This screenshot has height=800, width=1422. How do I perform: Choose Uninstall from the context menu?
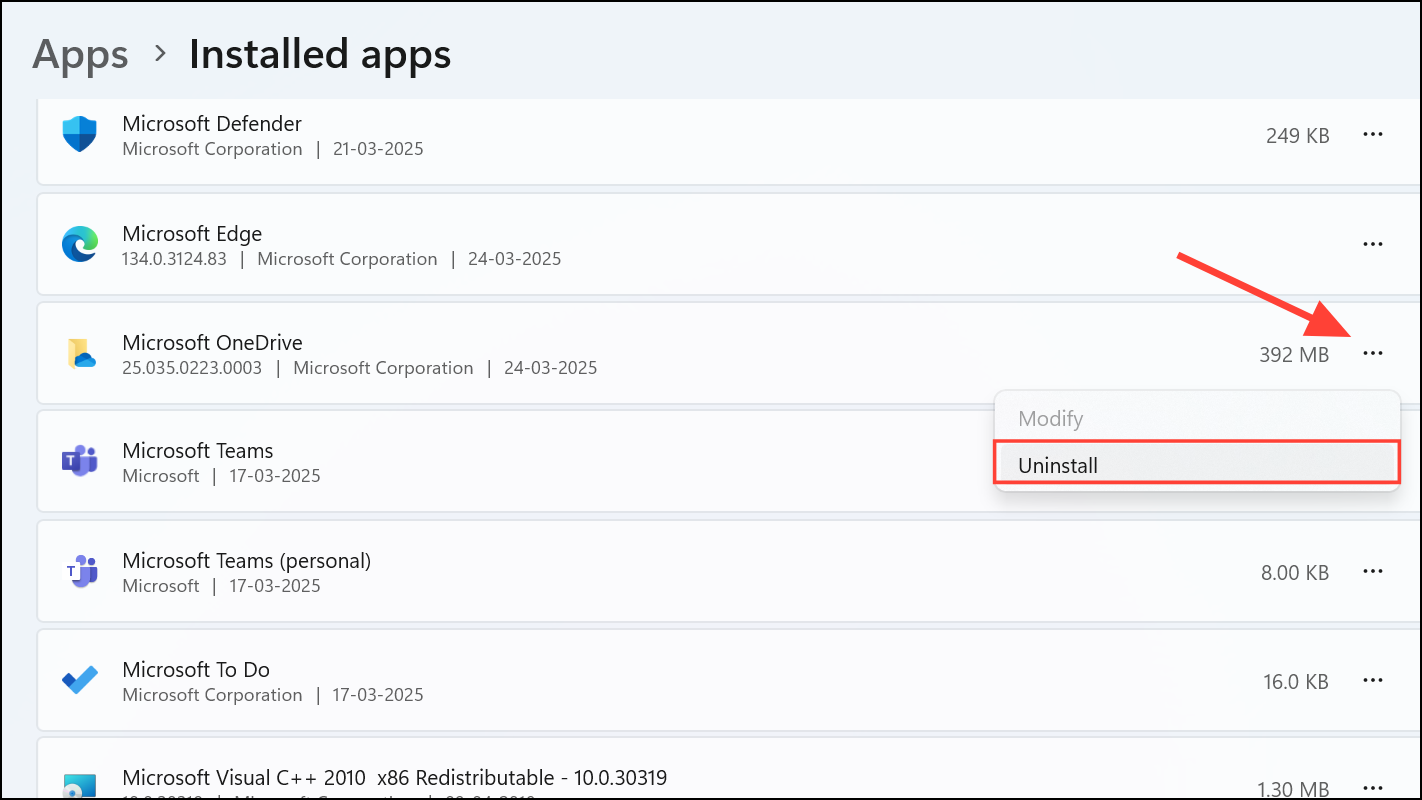(x=1197, y=465)
